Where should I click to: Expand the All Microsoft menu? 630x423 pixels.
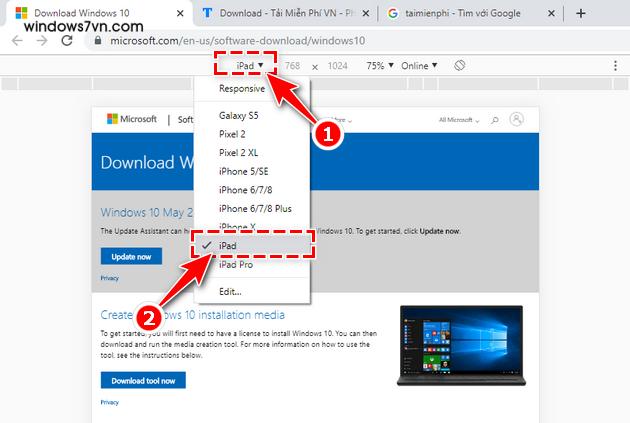(459, 120)
